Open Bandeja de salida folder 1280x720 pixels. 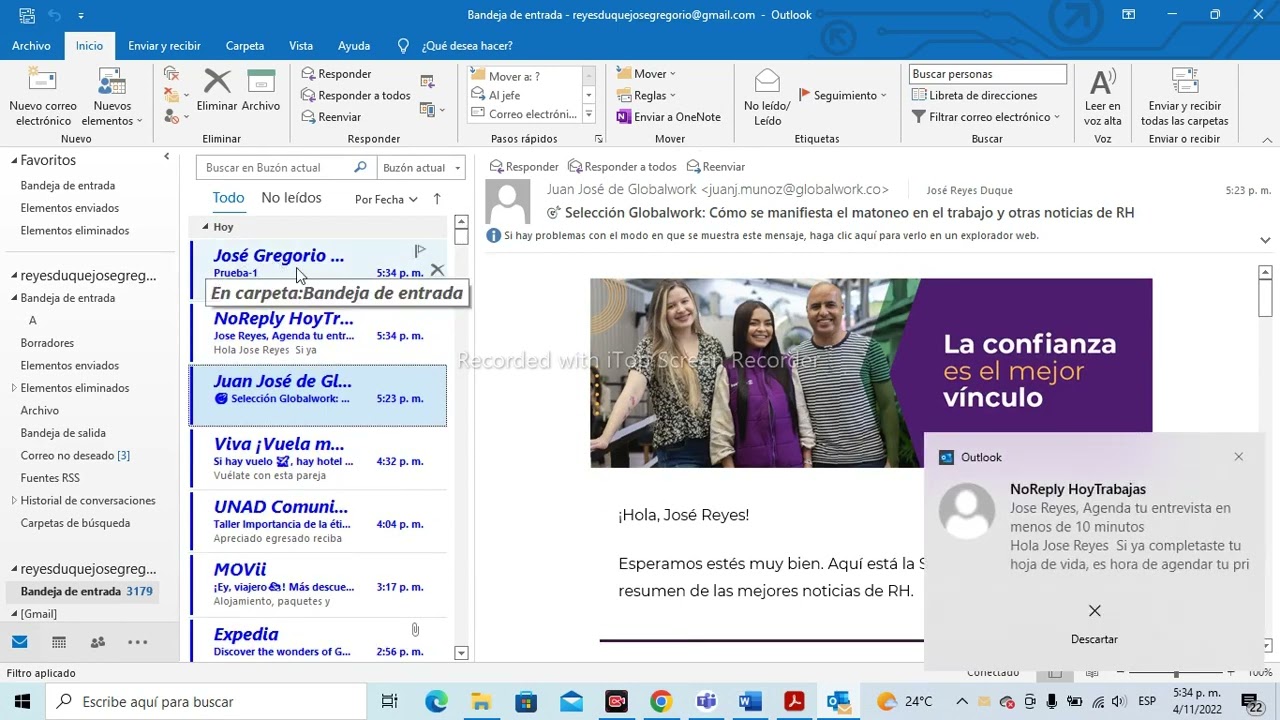coord(63,433)
